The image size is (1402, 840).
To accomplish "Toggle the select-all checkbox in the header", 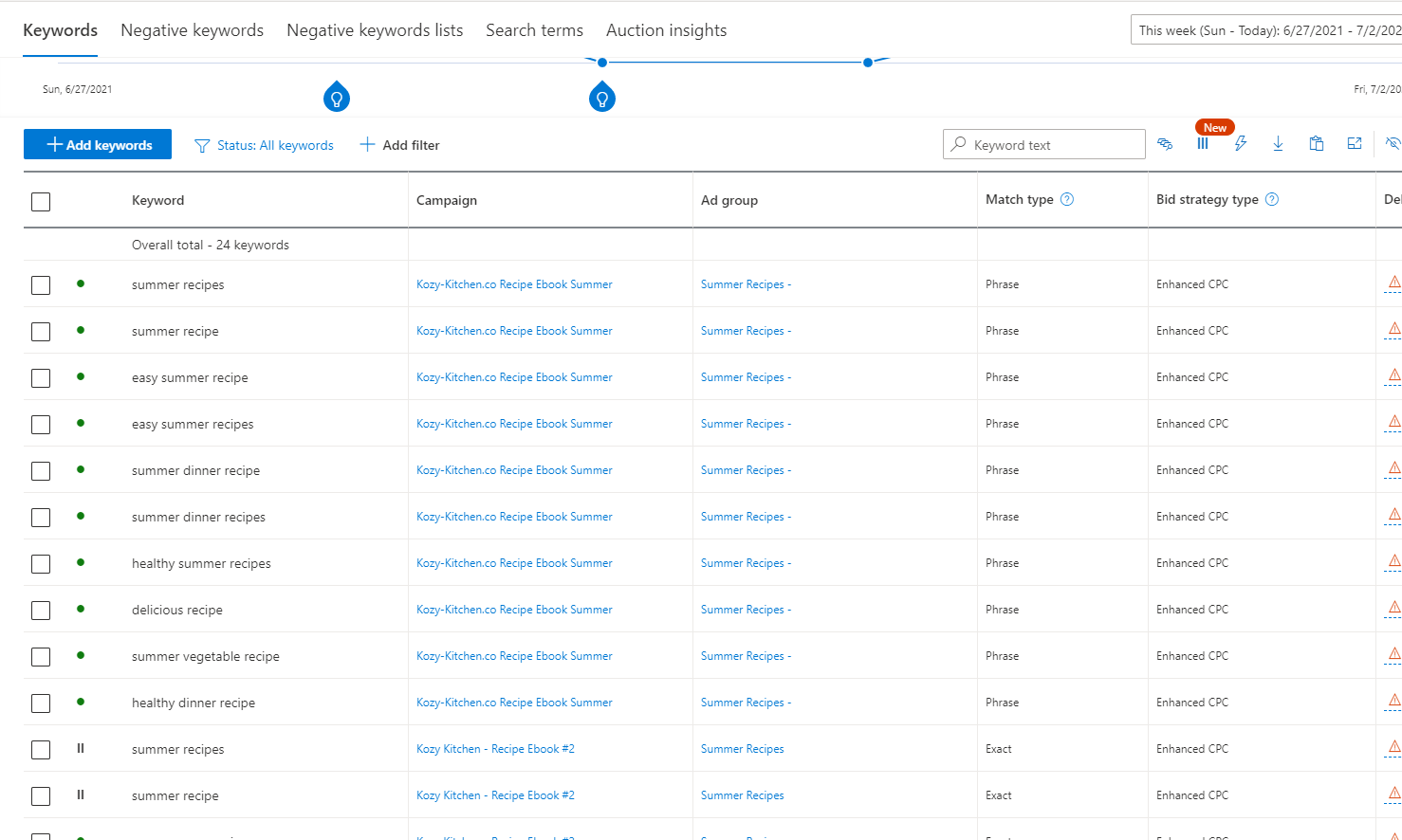I will (x=41, y=201).
